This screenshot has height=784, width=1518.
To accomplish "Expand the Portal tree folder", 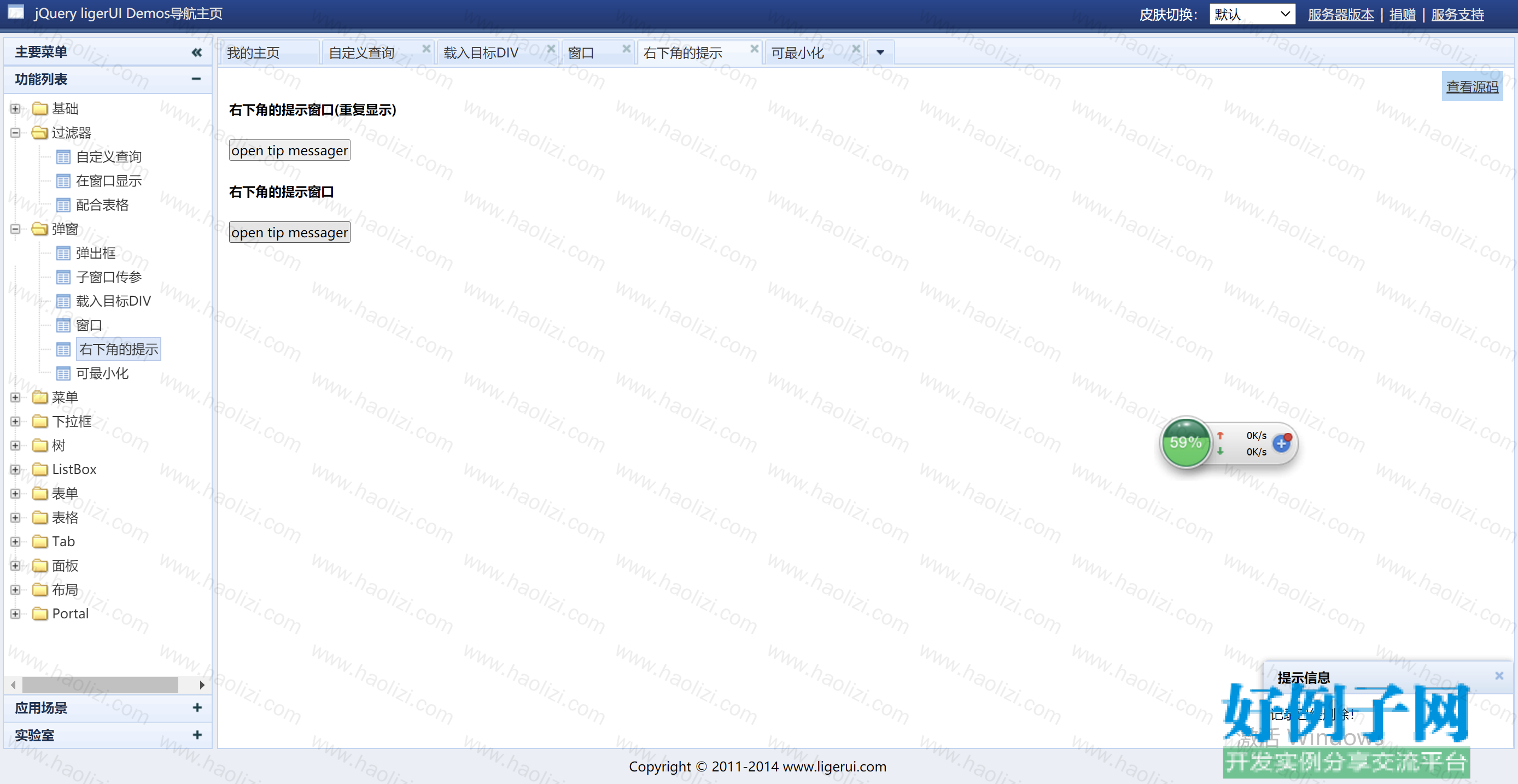I will [15, 614].
